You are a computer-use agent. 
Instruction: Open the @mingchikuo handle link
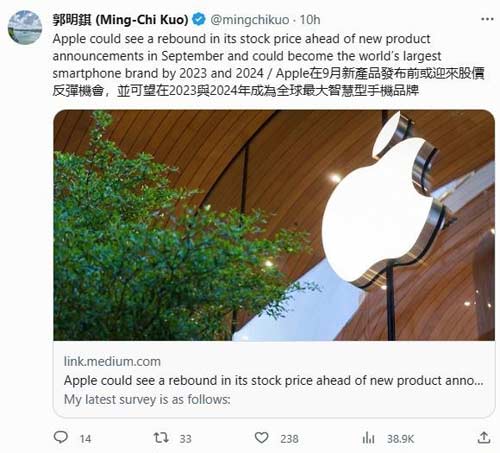click(x=250, y=20)
